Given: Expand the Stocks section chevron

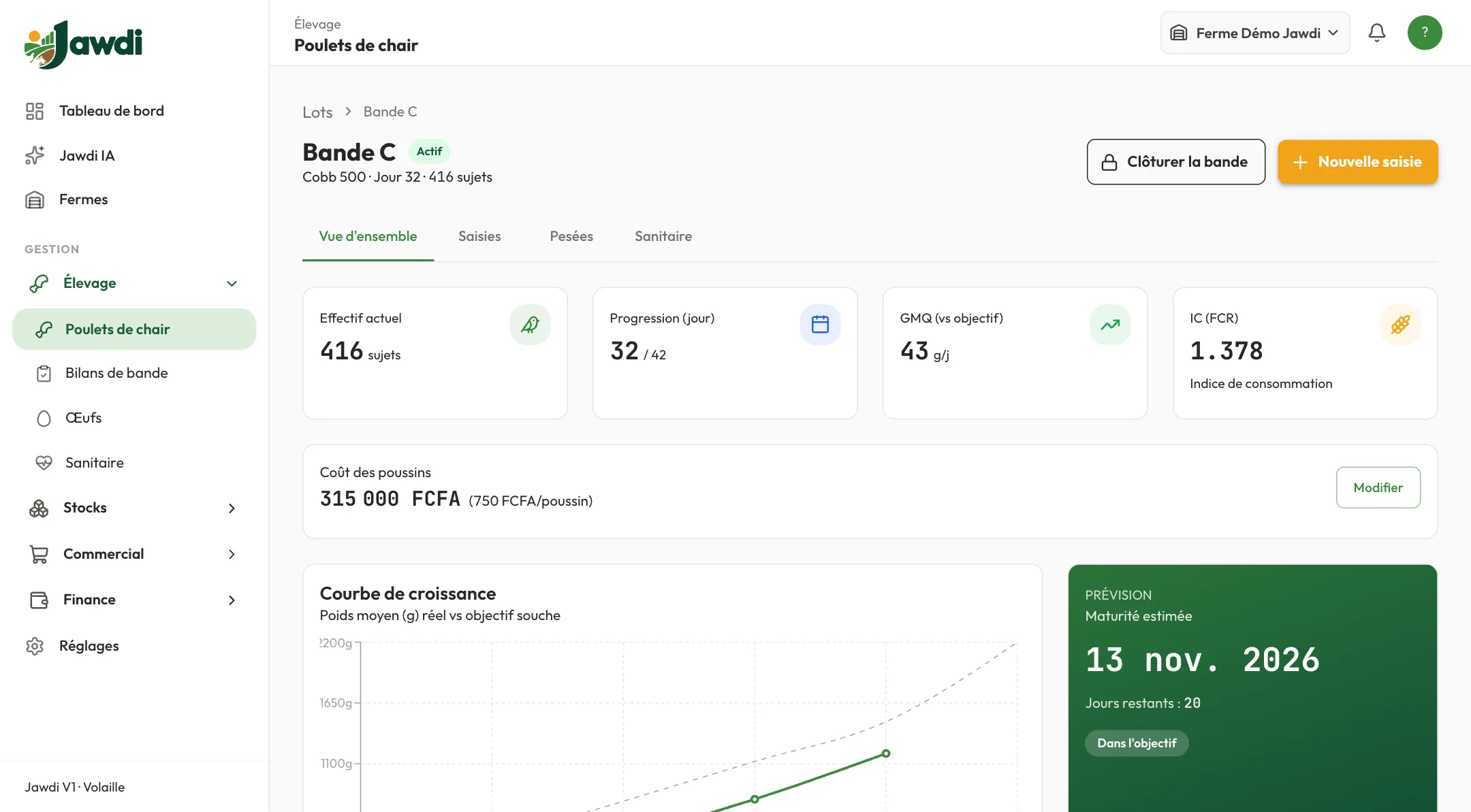Looking at the screenshot, I should 232,508.
